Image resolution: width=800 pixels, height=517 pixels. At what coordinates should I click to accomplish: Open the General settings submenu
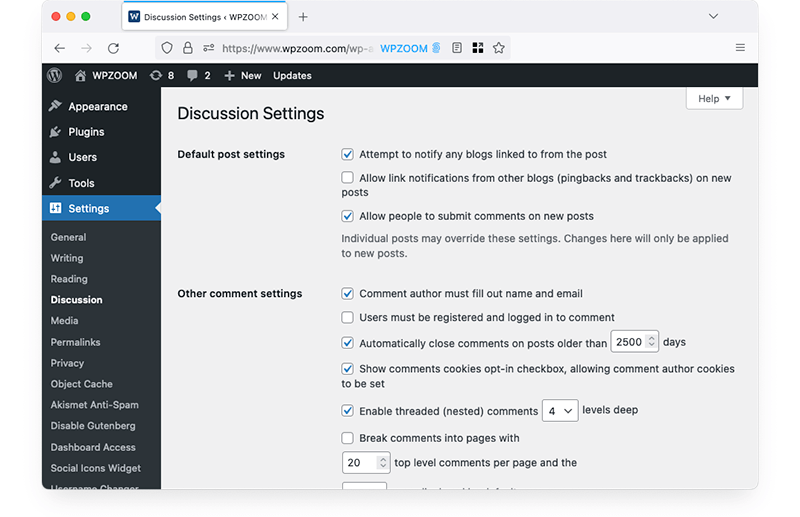coord(68,237)
